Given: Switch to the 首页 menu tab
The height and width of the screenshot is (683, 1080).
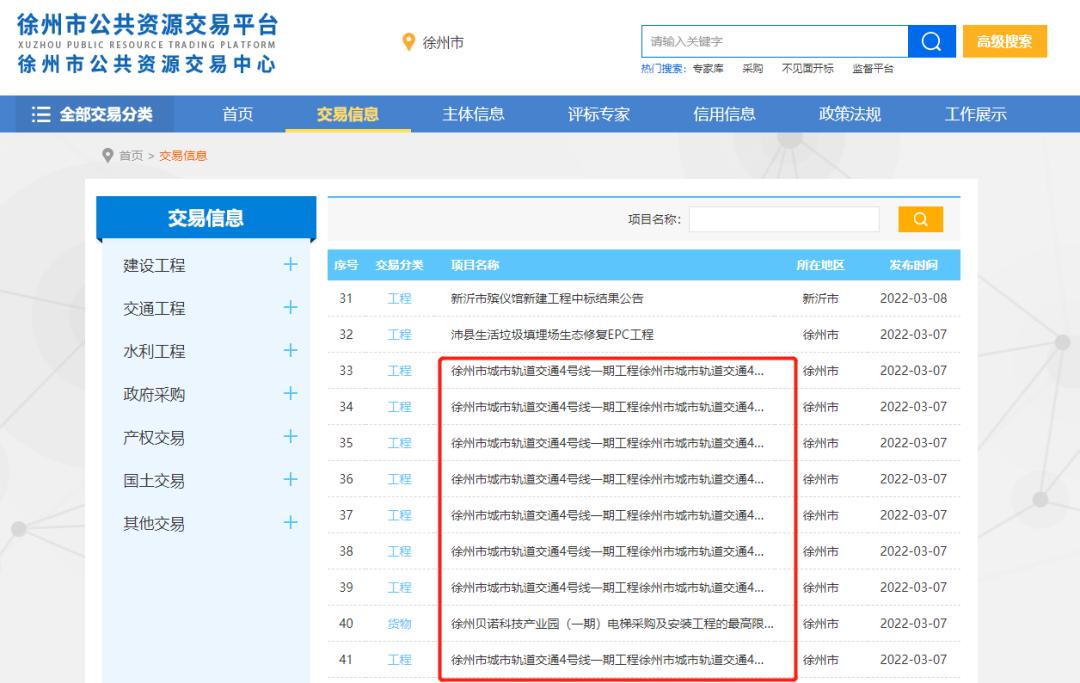Looking at the screenshot, I should point(236,113).
